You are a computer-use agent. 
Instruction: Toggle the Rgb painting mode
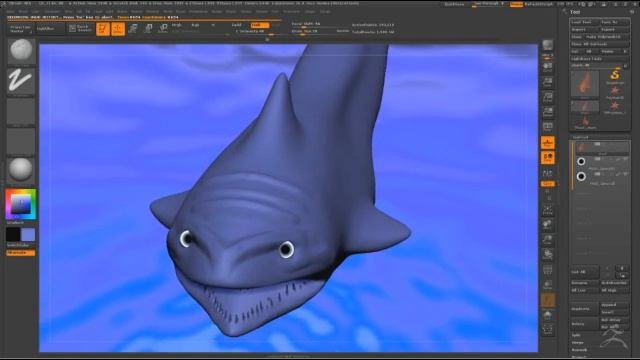[196, 25]
